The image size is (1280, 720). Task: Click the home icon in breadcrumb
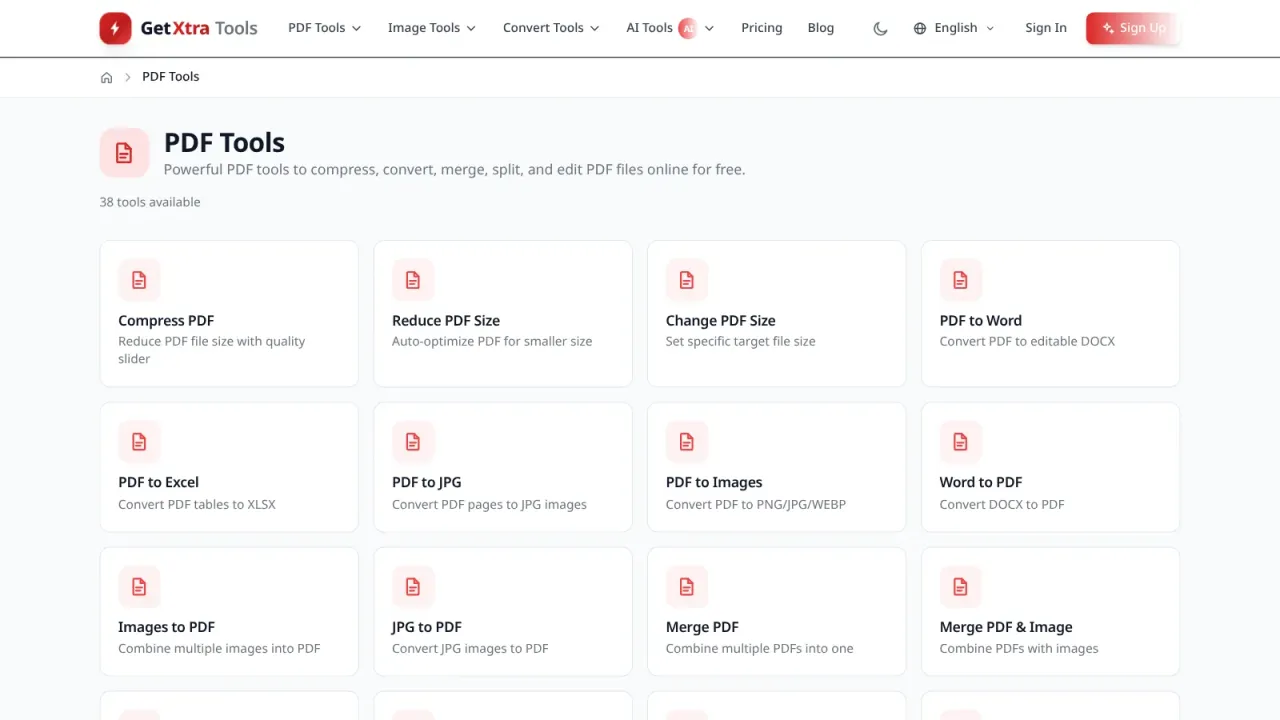tap(106, 77)
